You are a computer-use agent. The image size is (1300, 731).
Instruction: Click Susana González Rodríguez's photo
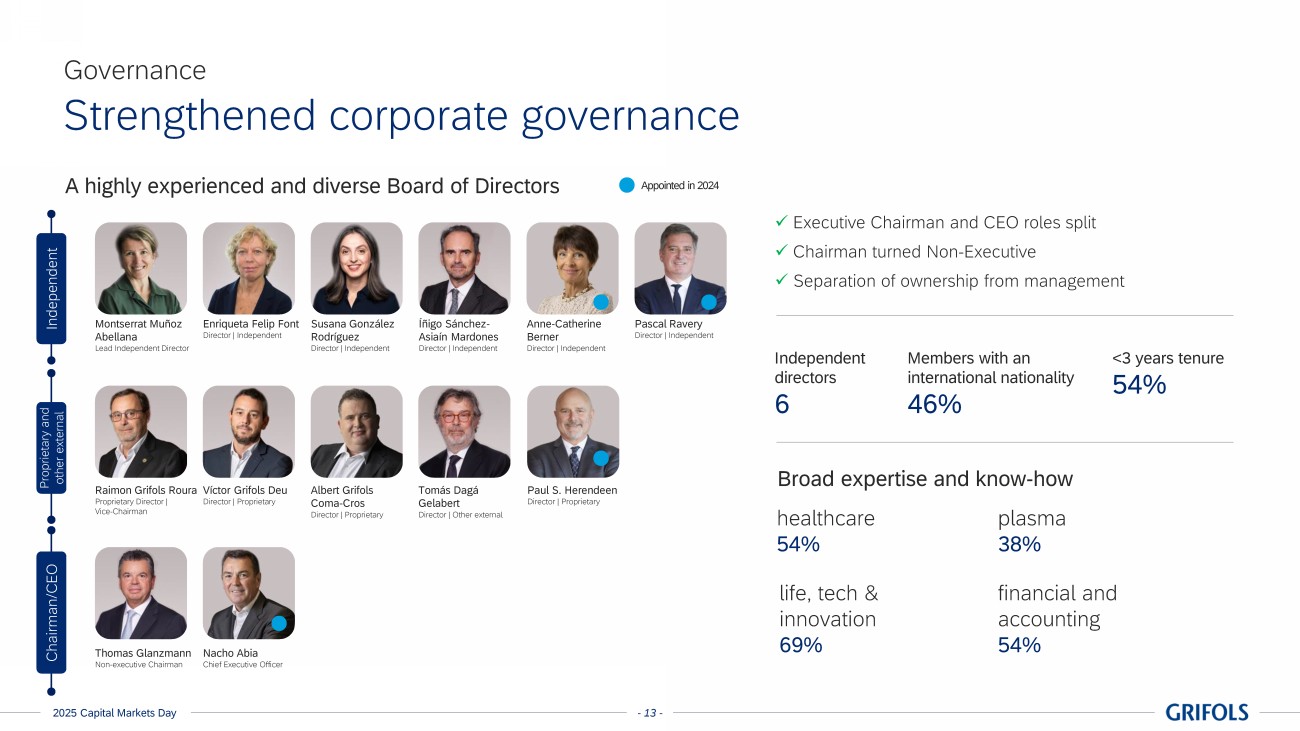357,268
